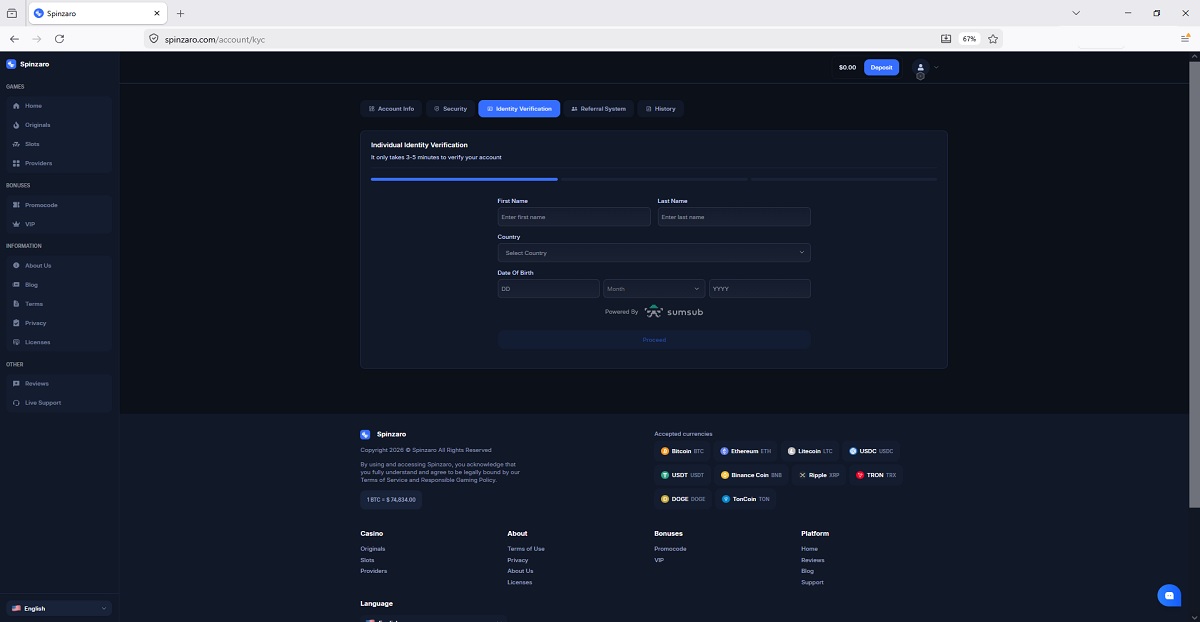
Task: Open the user profile avatar menu
Action: [x=921, y=67]
